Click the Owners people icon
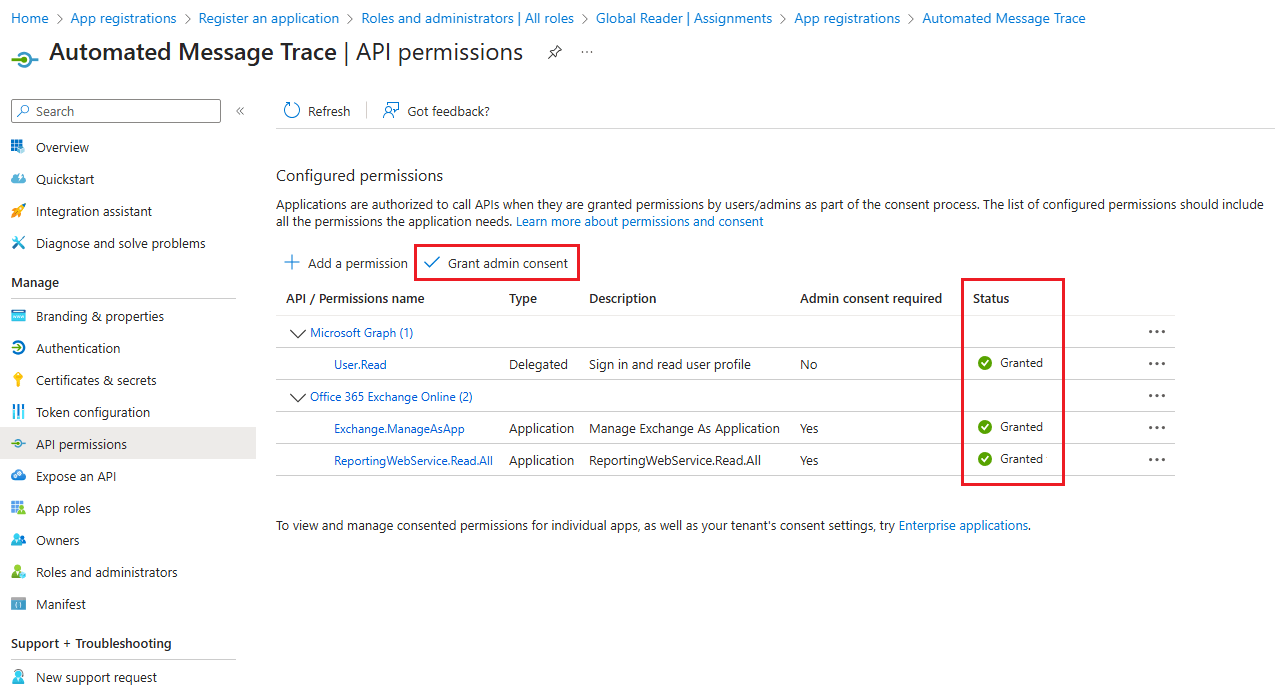Image resolution: width=1281 pixels, height=698 pixels. tap(17, 540)
